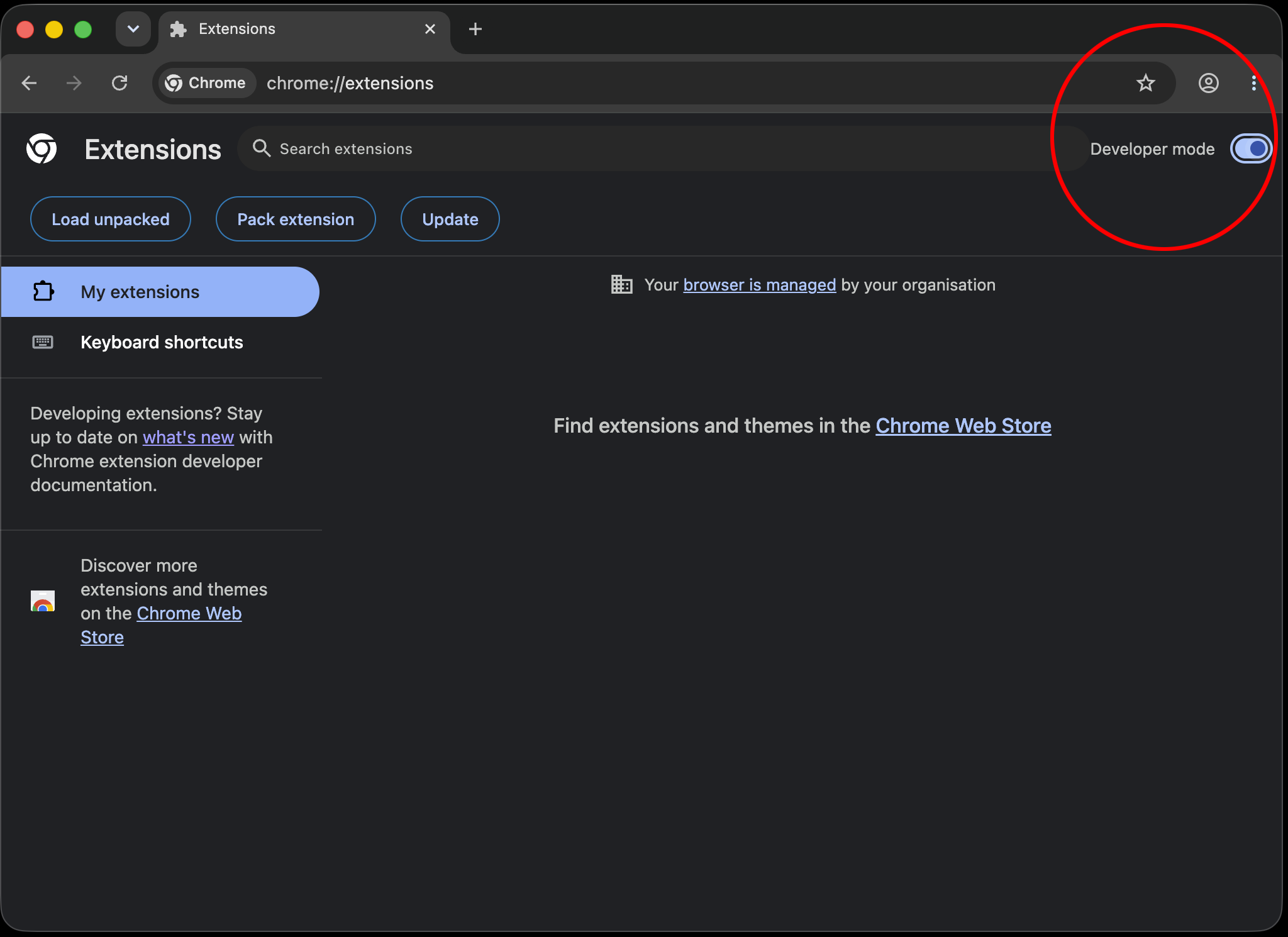Open the browser is managed link
The width and height of the screenshot is (1288, 937).
(x=760, y=285)
